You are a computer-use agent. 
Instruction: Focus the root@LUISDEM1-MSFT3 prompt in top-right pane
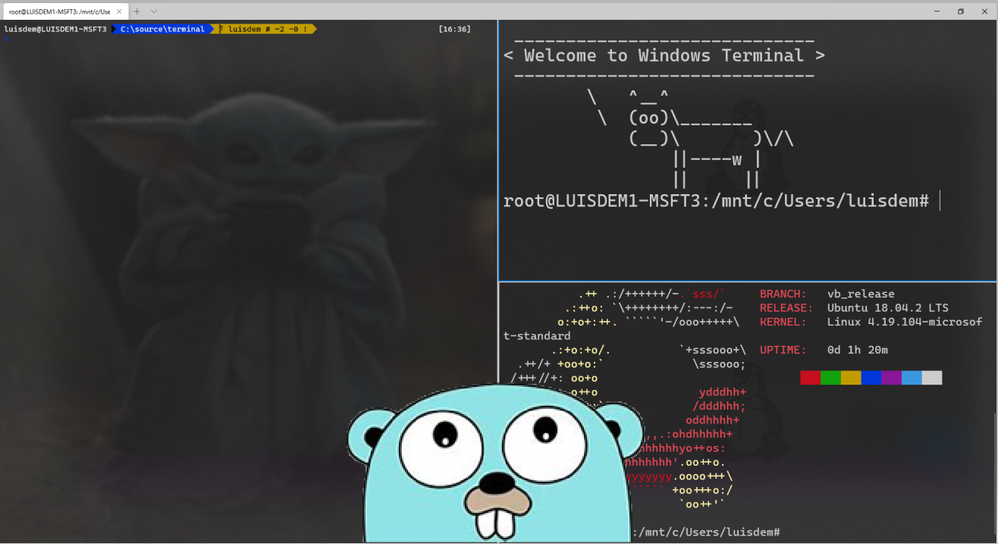pos(716,201)
